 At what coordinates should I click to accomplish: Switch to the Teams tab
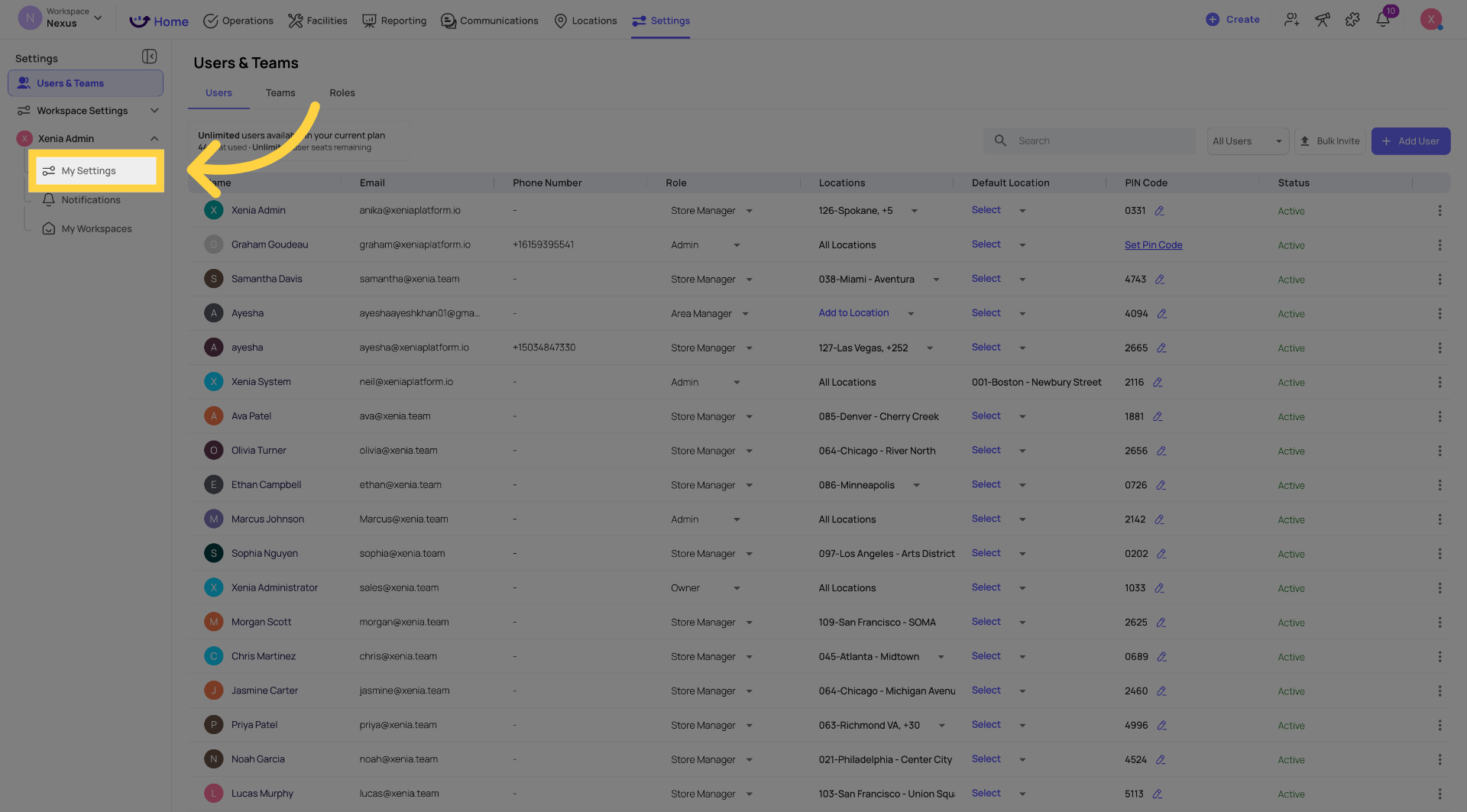280,93
